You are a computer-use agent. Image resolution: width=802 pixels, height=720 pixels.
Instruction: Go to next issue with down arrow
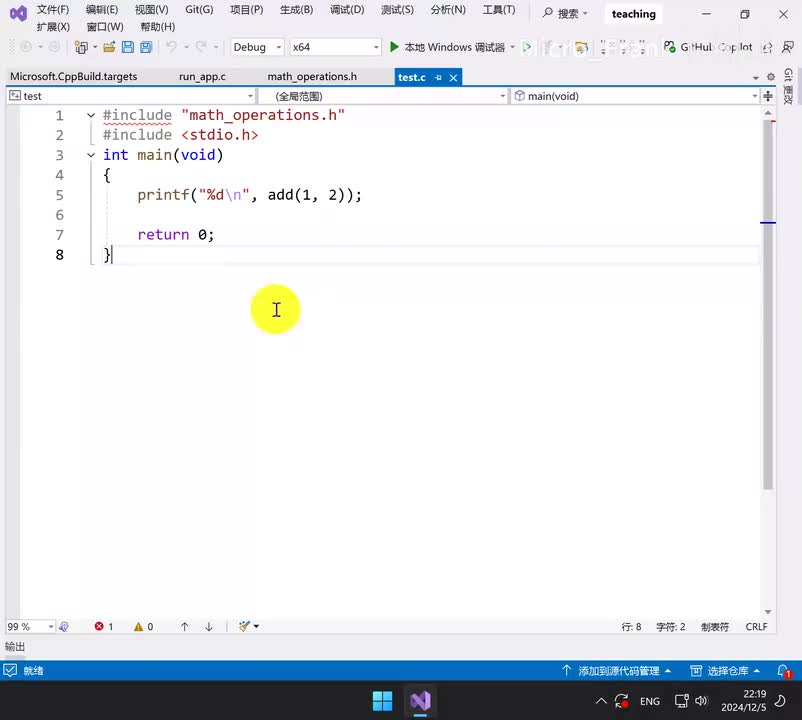click(209, 626)
